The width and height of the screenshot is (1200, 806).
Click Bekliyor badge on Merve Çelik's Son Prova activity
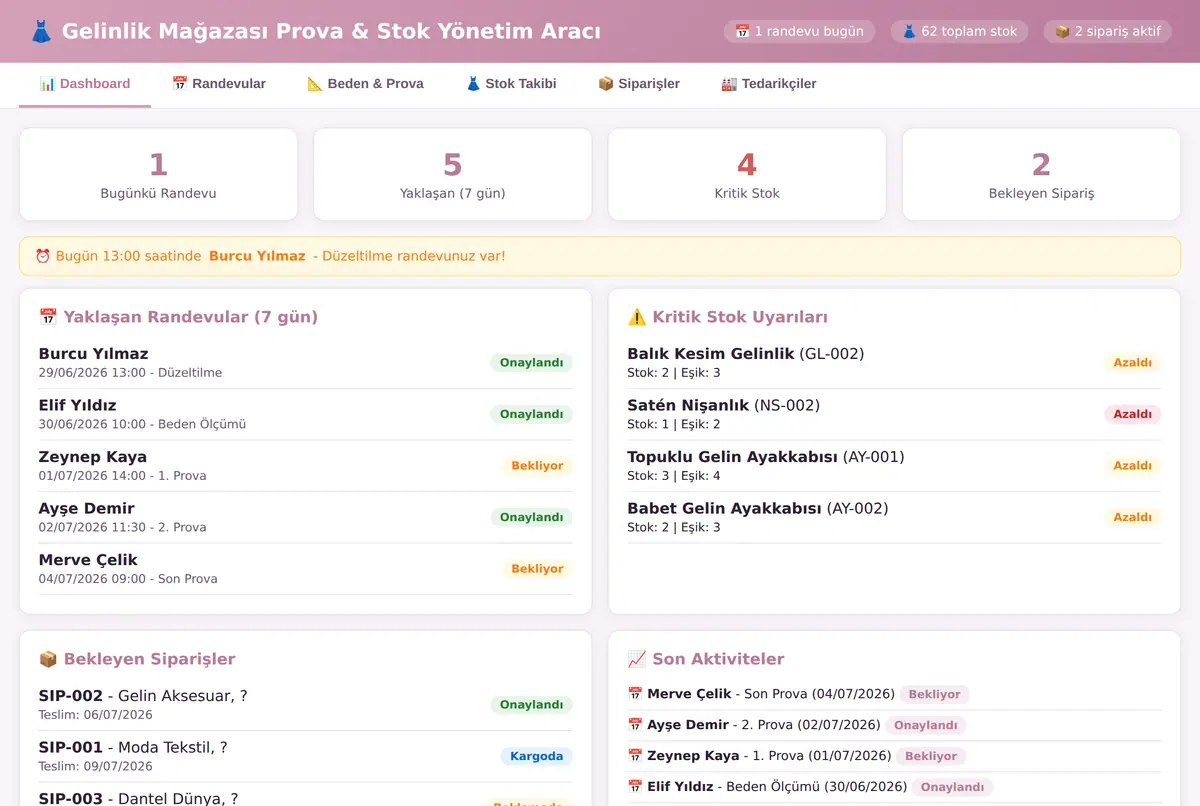pos(934,694)
